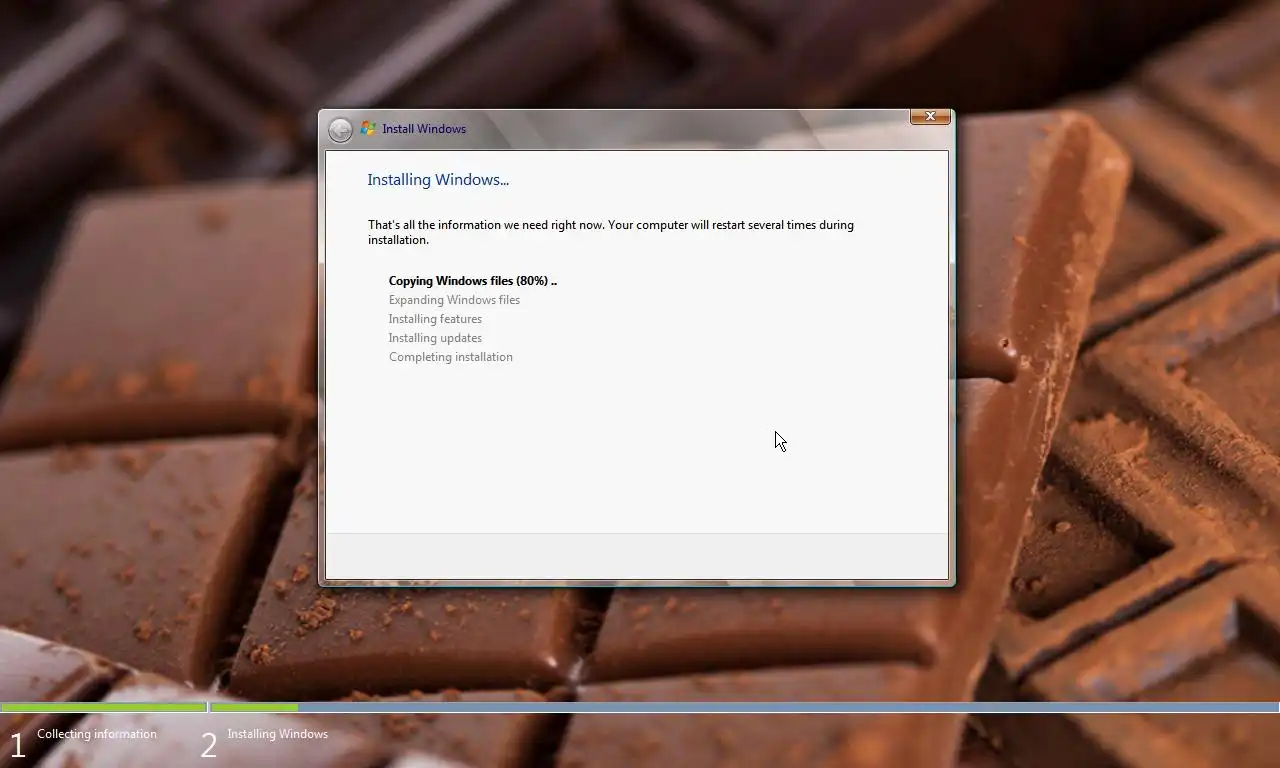Click the 'That's all the information' paragraph
This screenshot has height=768, width=1280.
(x=611, y=232)
